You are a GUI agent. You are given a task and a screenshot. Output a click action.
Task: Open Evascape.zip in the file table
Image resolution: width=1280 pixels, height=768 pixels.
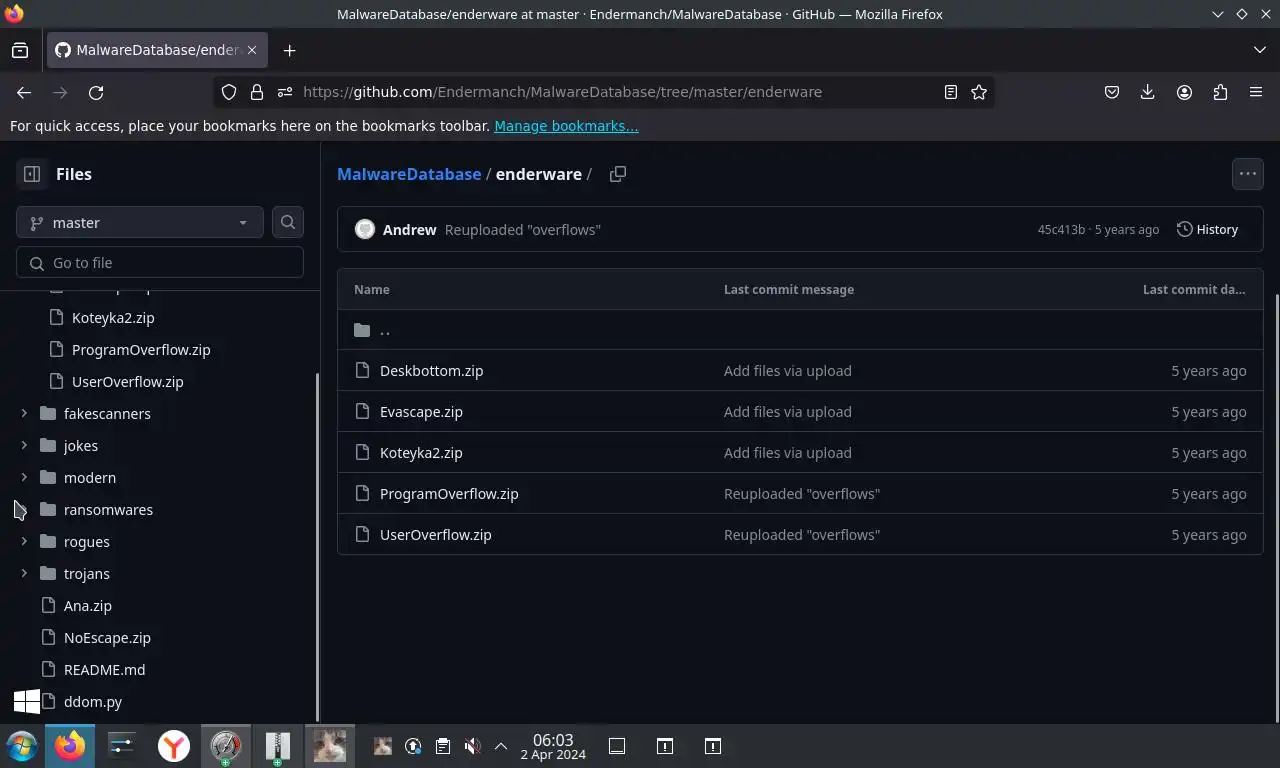tap(421, 411)
